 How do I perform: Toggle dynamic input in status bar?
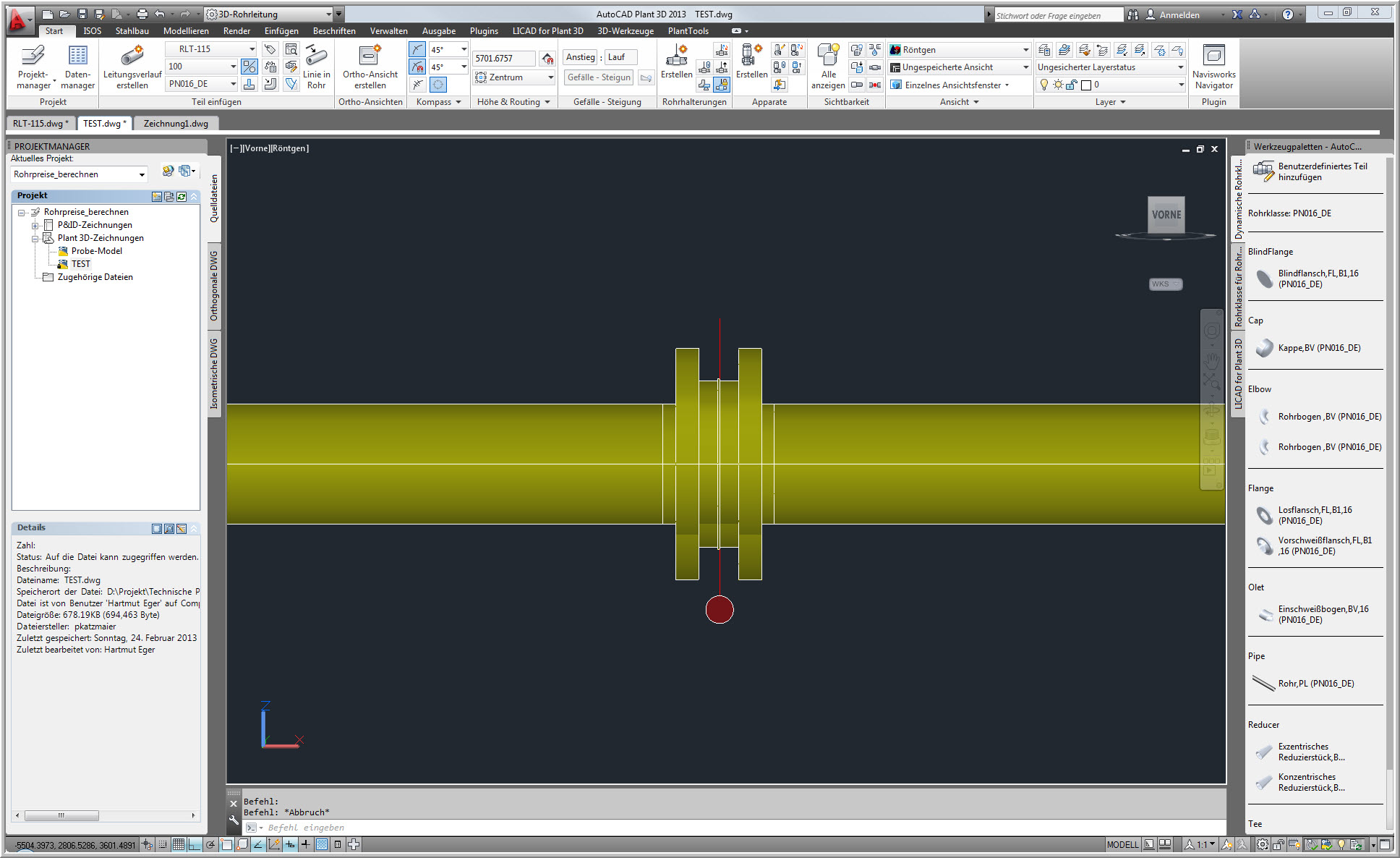290,844
